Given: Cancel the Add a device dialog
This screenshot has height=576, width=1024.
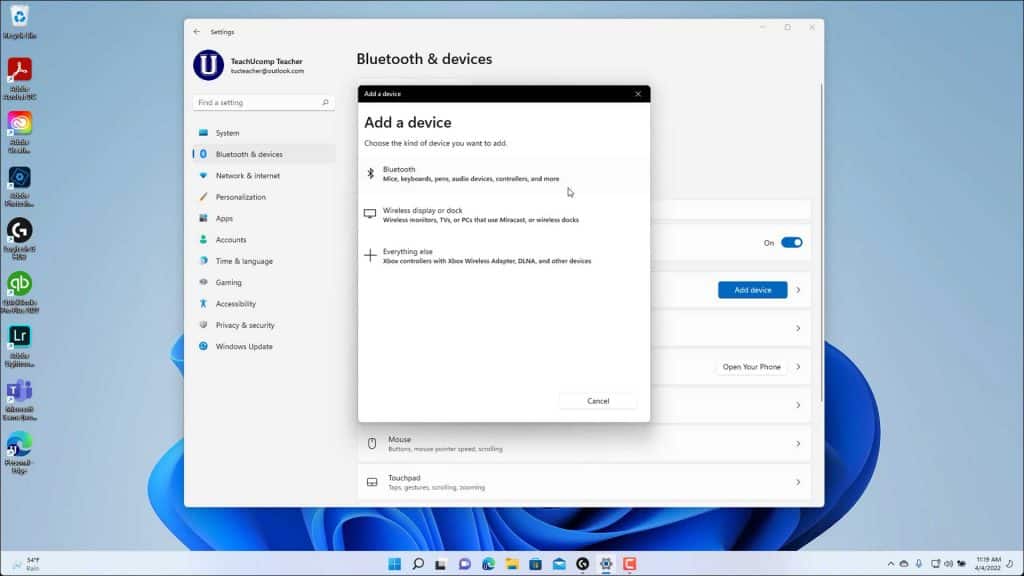Looking at the screenshot, I should (597, 400).
